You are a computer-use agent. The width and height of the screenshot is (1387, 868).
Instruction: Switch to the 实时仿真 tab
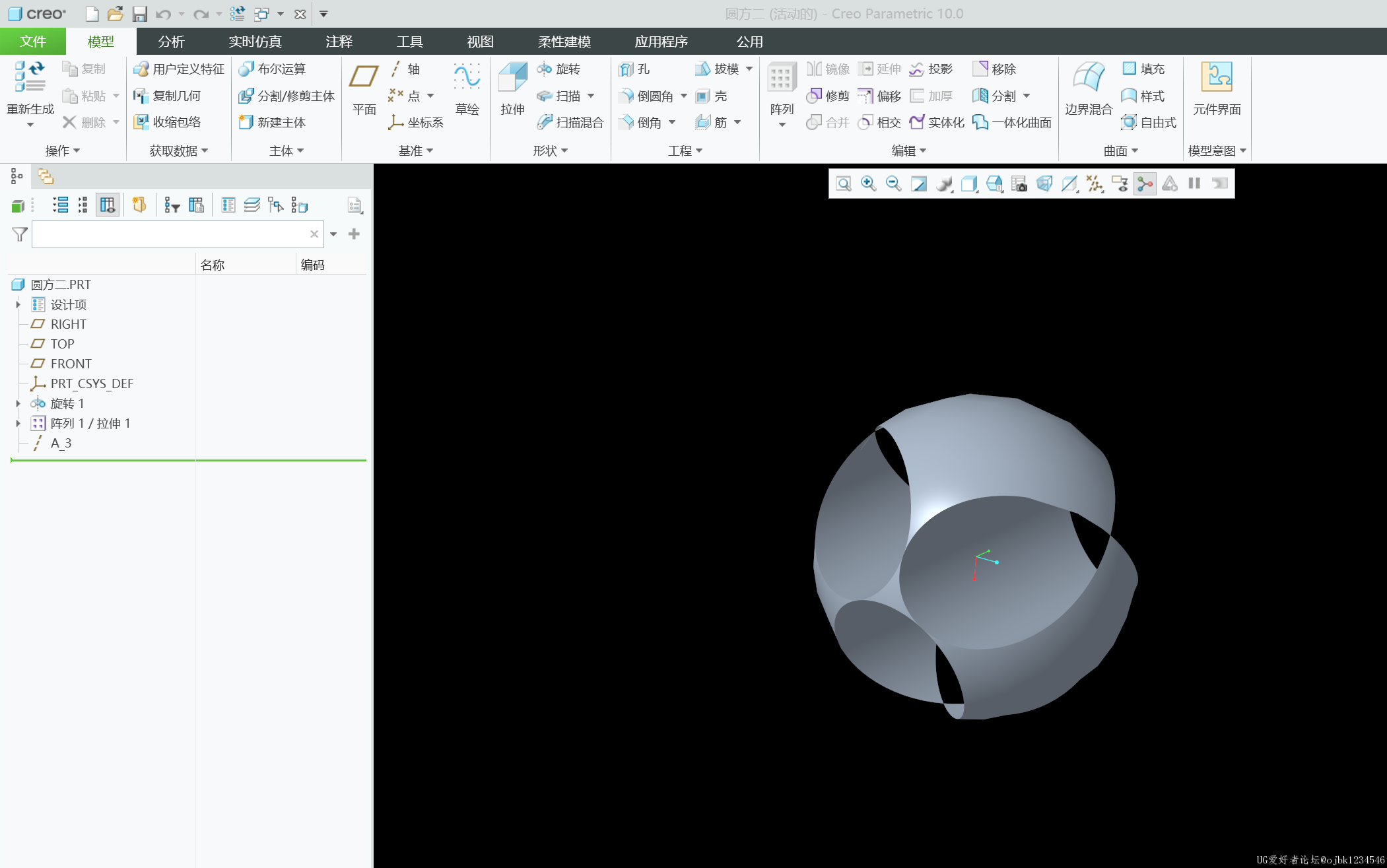coord(255,42)
